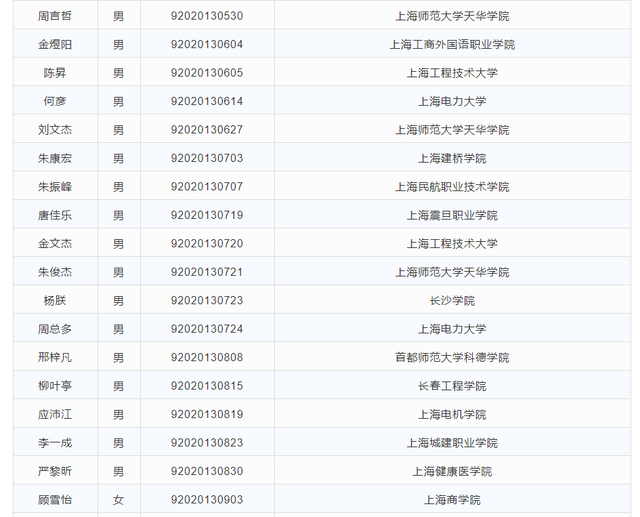Screen dimensions: 640x517
Task: Select school 上海商学院
Action: click(452, 500)
